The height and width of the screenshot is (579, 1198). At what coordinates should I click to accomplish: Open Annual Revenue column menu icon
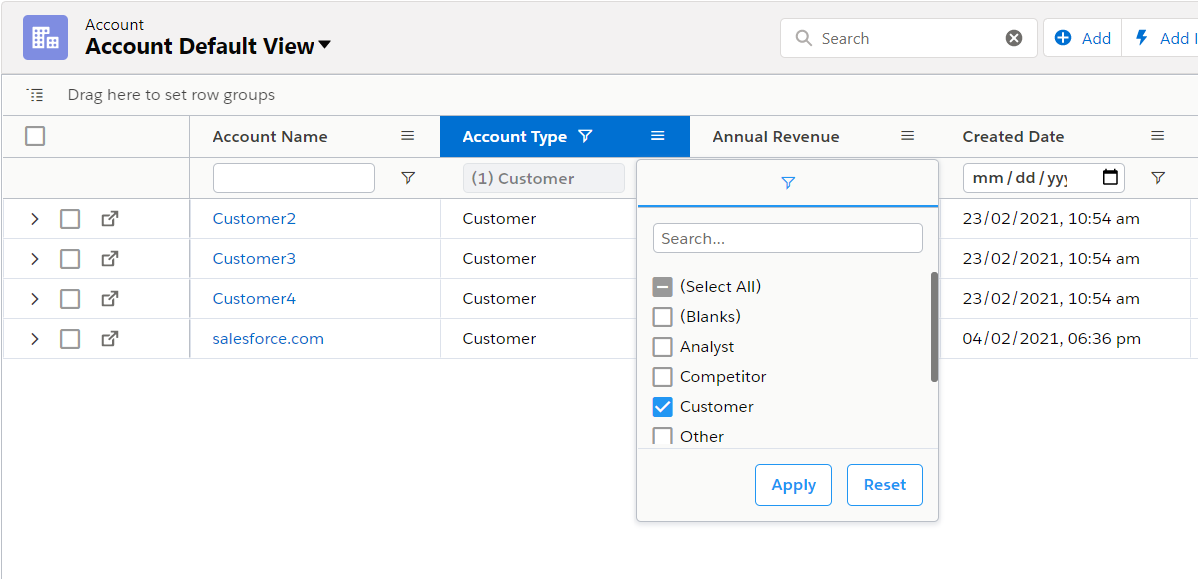[908, 136]
